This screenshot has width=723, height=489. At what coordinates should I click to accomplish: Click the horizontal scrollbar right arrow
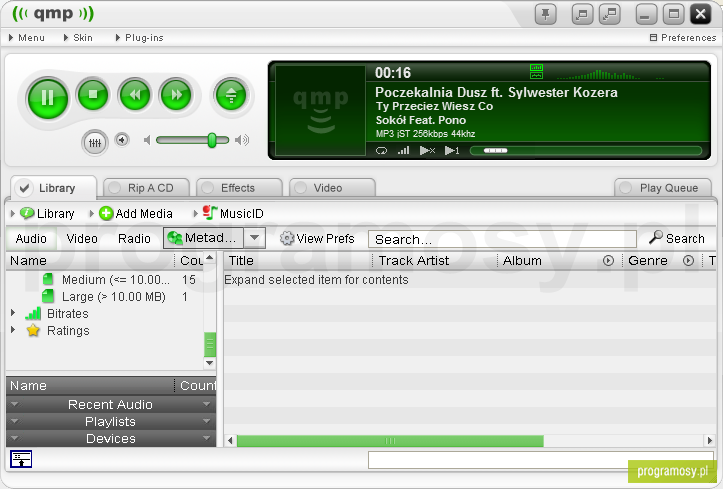pos(710,441)
